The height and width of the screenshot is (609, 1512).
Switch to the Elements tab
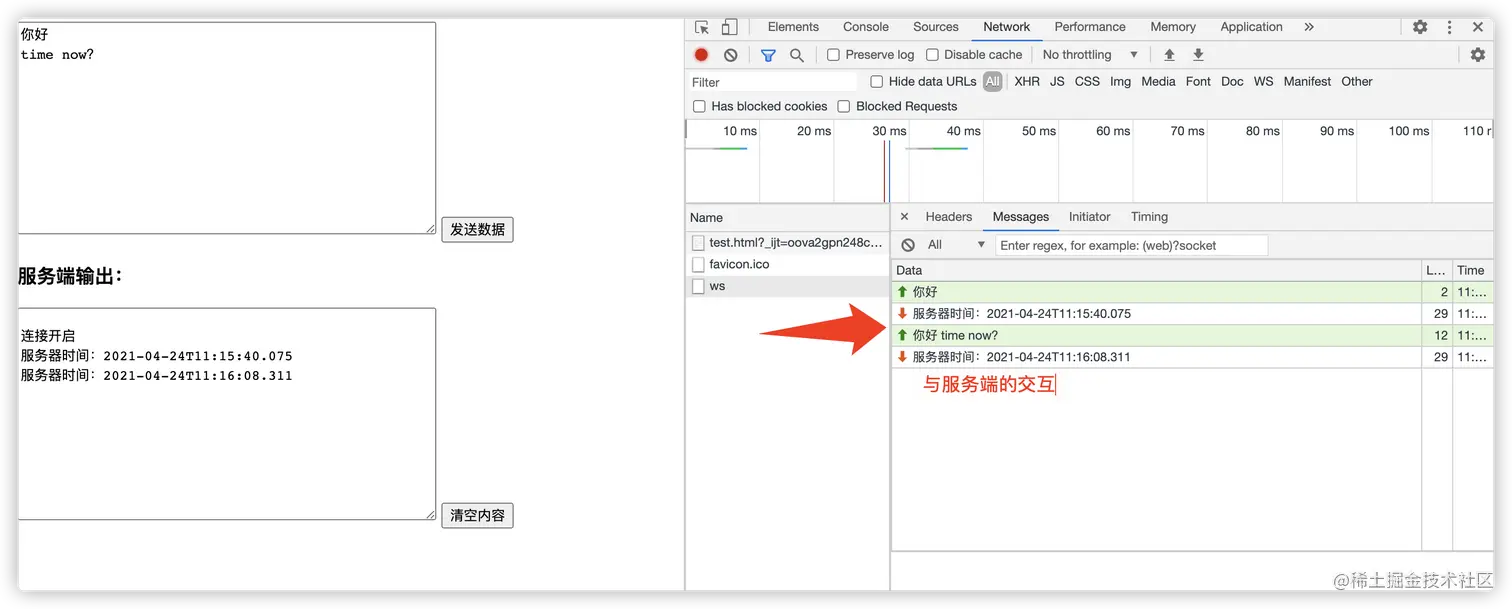793,27
